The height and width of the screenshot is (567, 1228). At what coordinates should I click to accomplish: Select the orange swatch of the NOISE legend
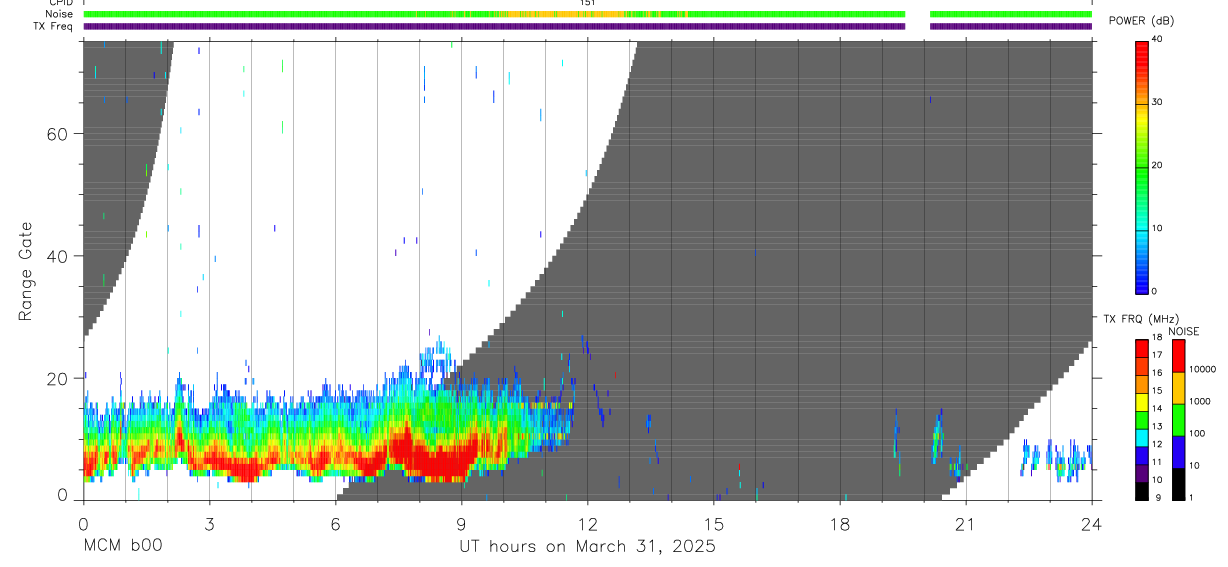click(x=1178, y=388)
